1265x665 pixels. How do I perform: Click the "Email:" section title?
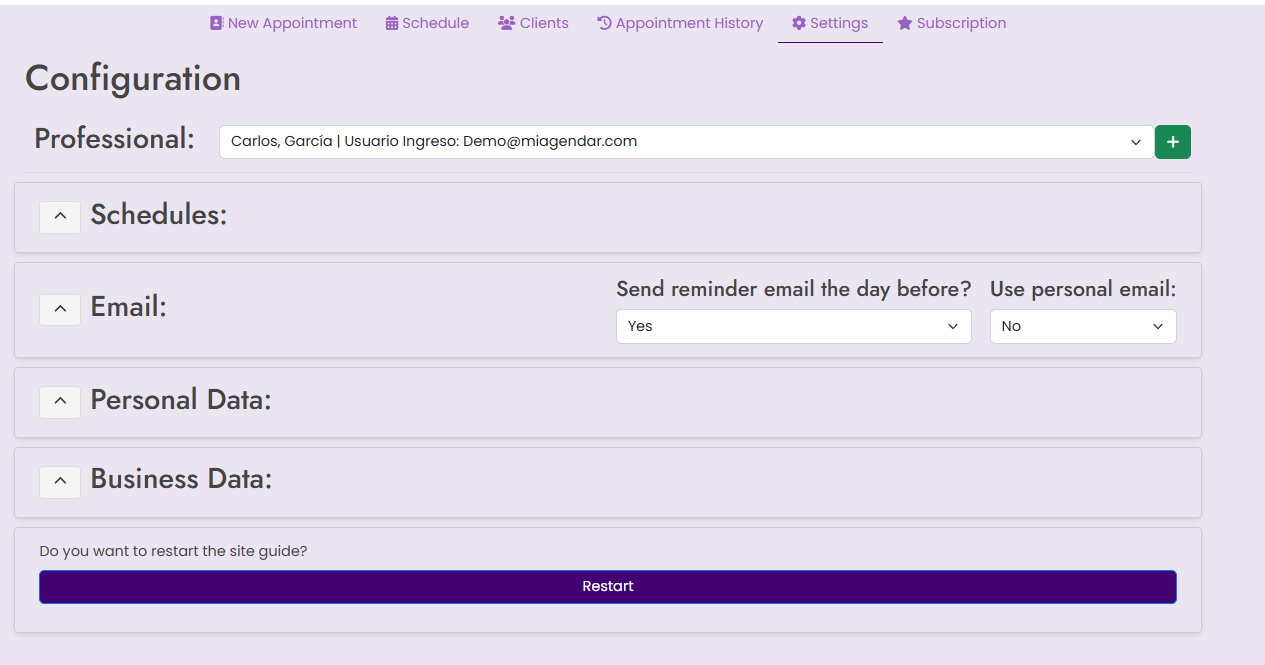coord(129,307)
